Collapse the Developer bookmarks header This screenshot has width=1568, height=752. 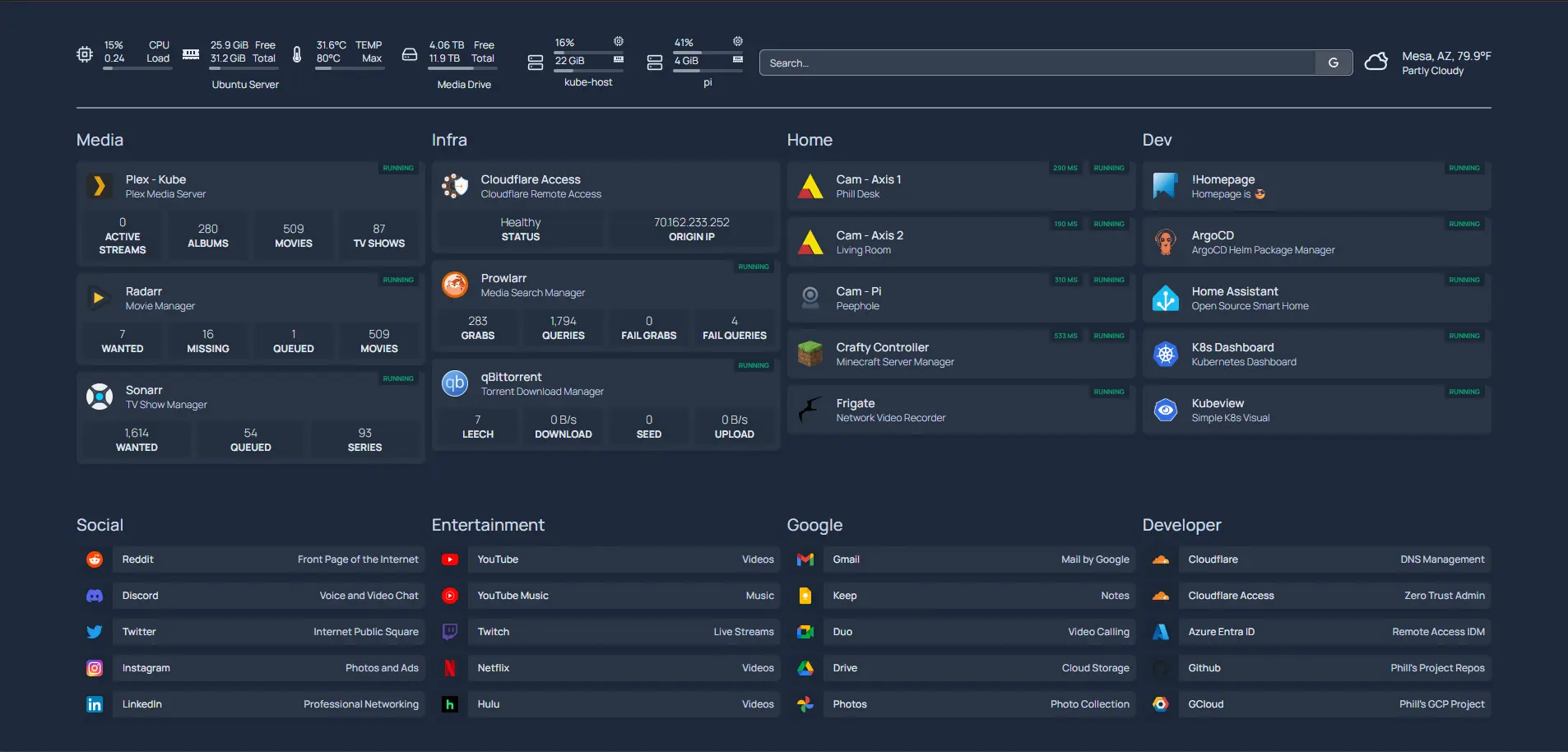click(1181, 525)
